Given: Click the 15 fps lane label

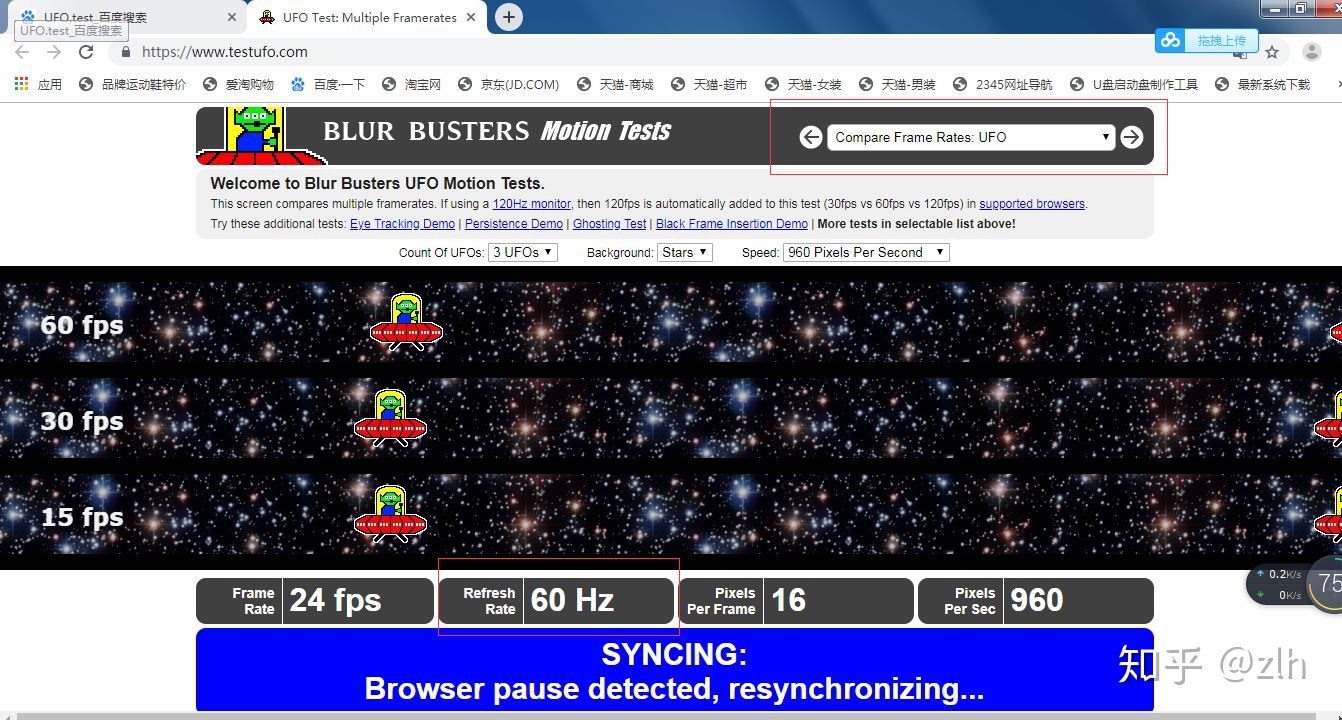Looking at the screenshot, I should click(82, 517).
